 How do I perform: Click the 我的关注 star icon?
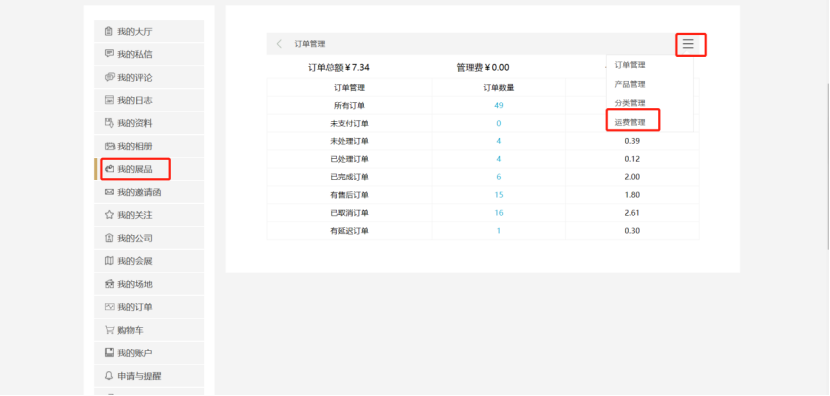(x=109, y=215)
